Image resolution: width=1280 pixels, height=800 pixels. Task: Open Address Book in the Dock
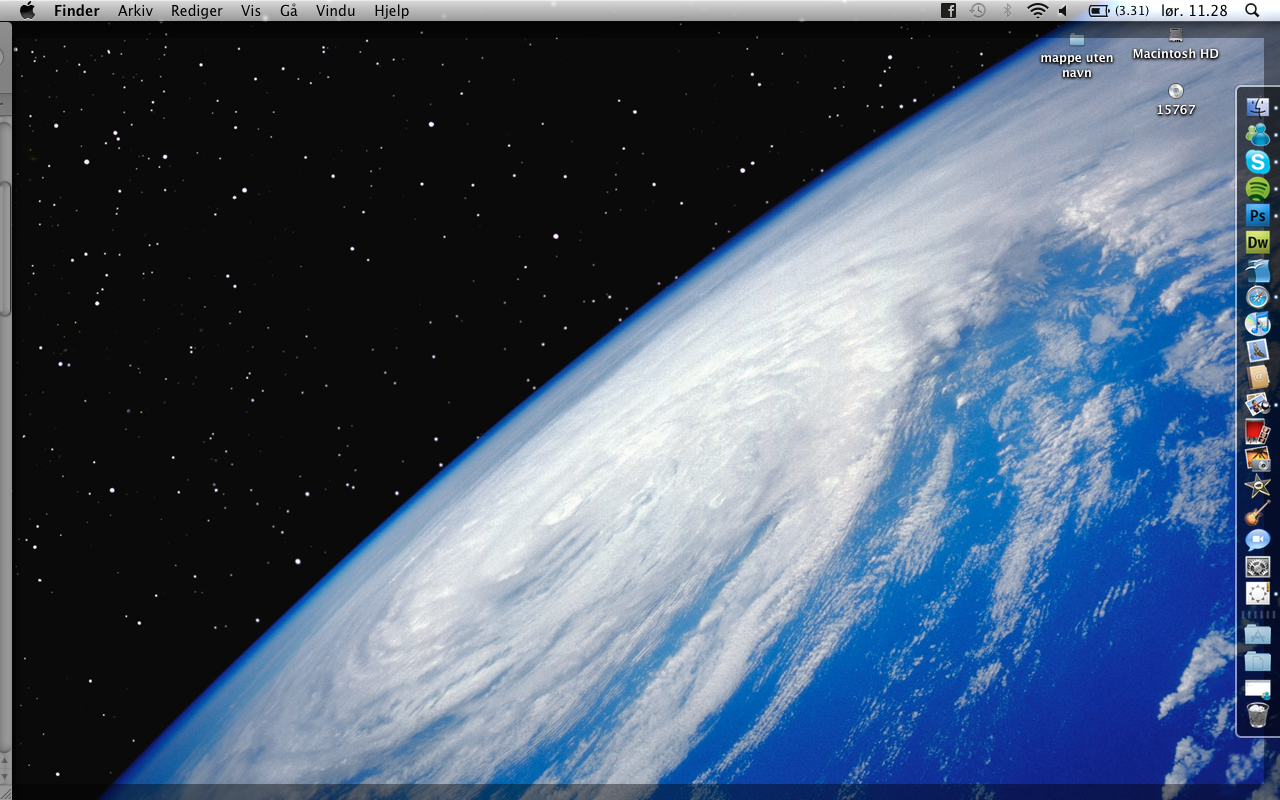point(1257,377)
